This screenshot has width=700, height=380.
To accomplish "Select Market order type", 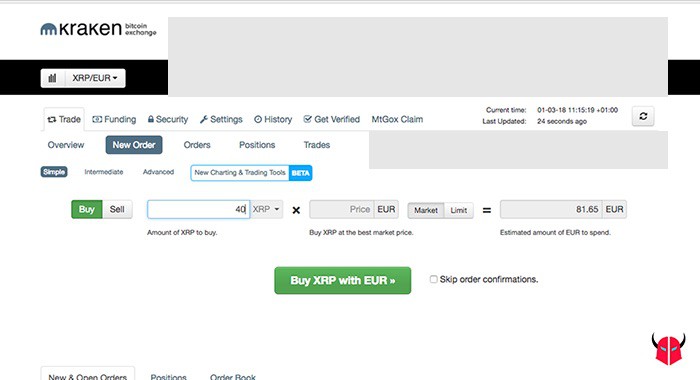I will coord(426,210).
